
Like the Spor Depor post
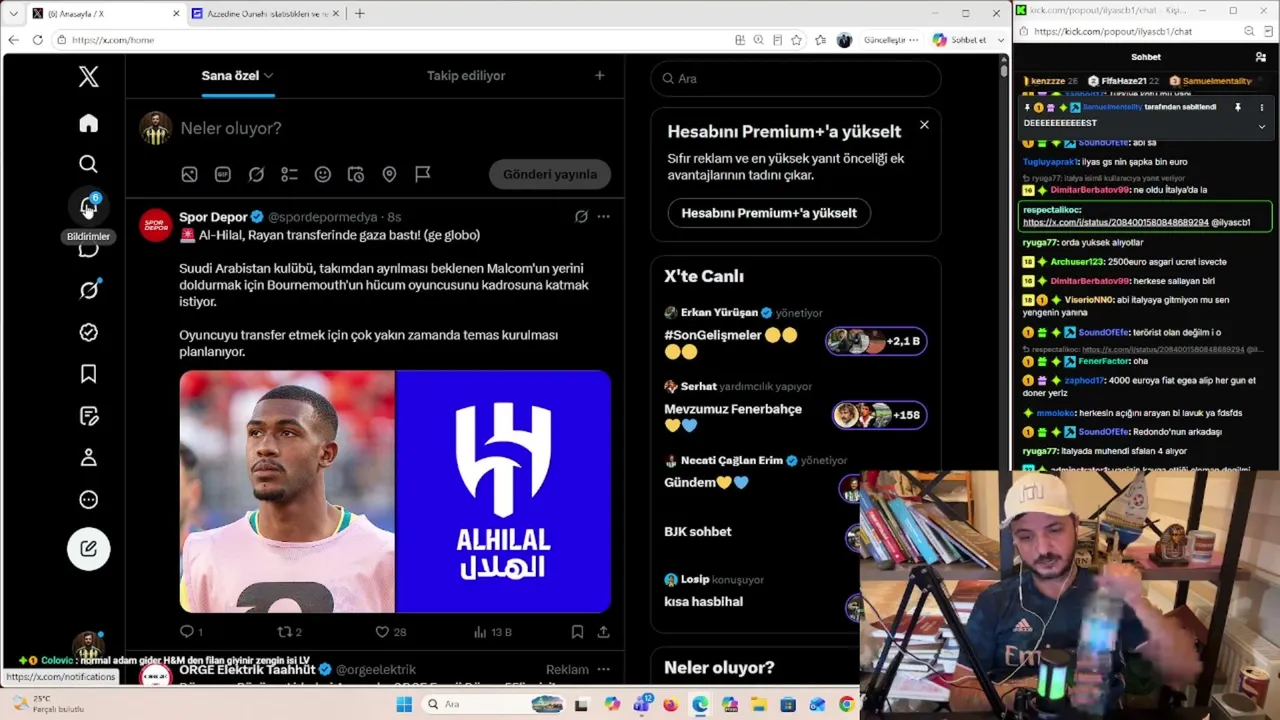click(390, 632)
